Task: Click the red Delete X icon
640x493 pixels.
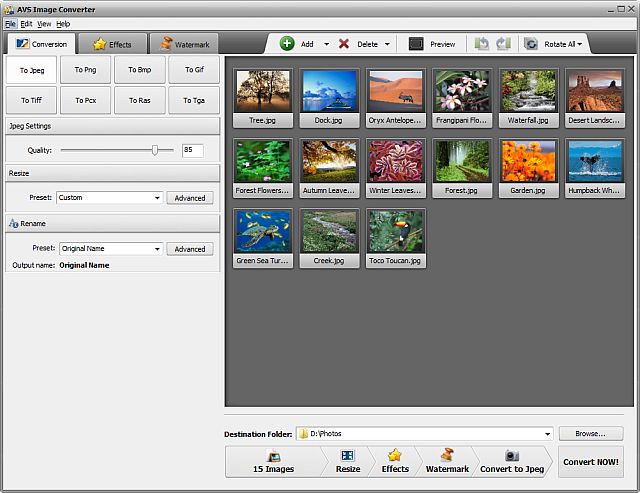Action: point(344,44)
